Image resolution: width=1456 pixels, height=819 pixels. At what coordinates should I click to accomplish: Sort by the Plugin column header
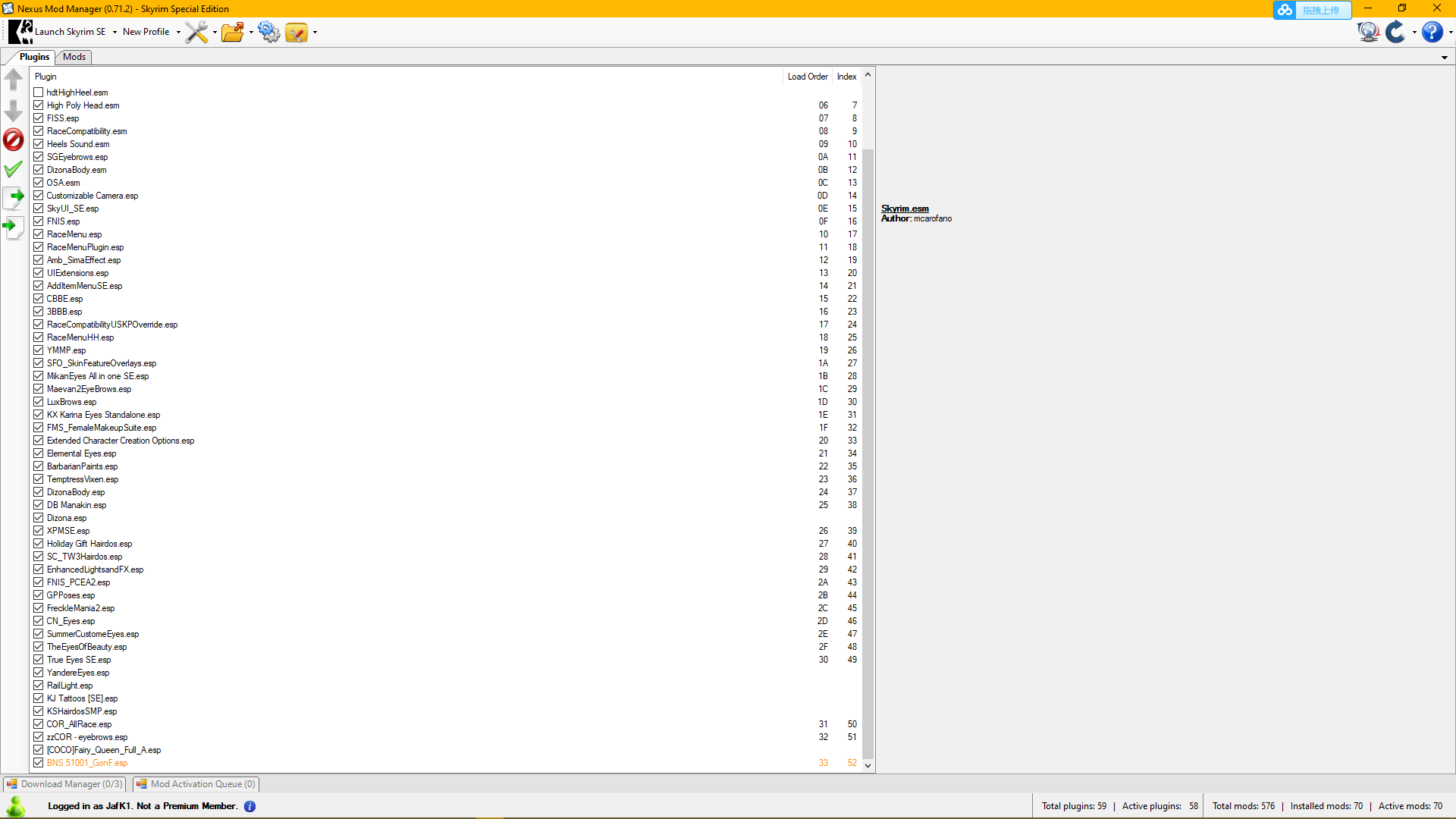pos(406,77)
